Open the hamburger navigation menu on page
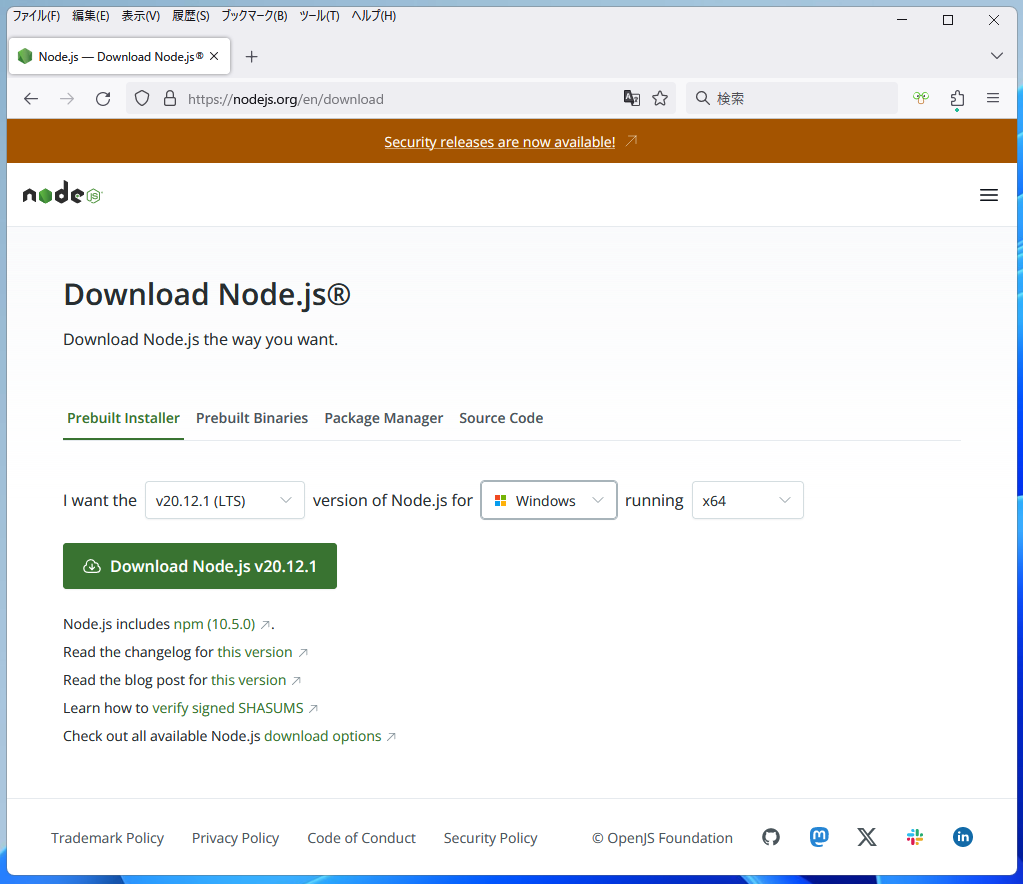Image resolution: width=1023 pixels, height=884 pixels. [989, 195]
